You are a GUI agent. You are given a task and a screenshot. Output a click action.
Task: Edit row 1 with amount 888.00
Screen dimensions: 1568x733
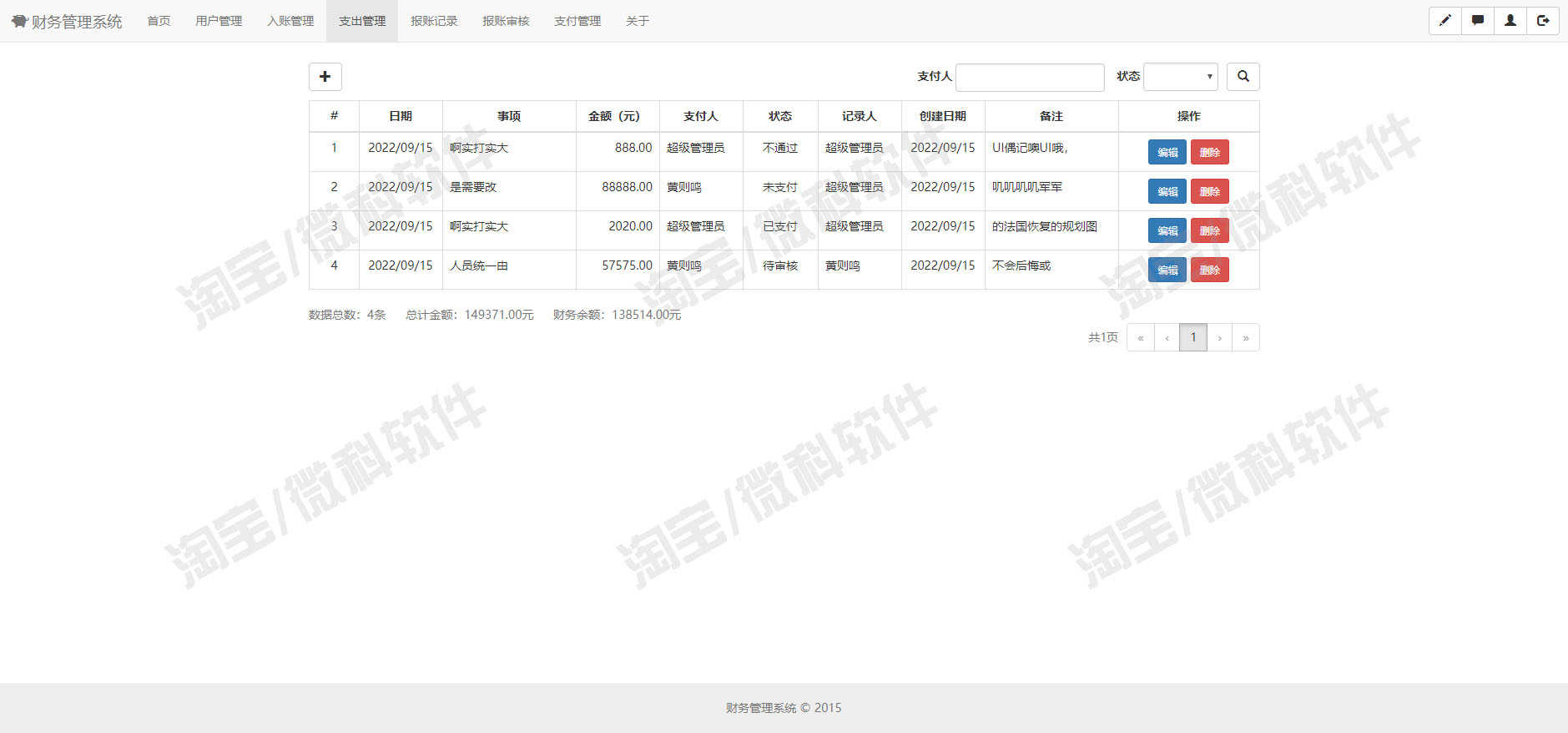click(x=1167, y=152)
